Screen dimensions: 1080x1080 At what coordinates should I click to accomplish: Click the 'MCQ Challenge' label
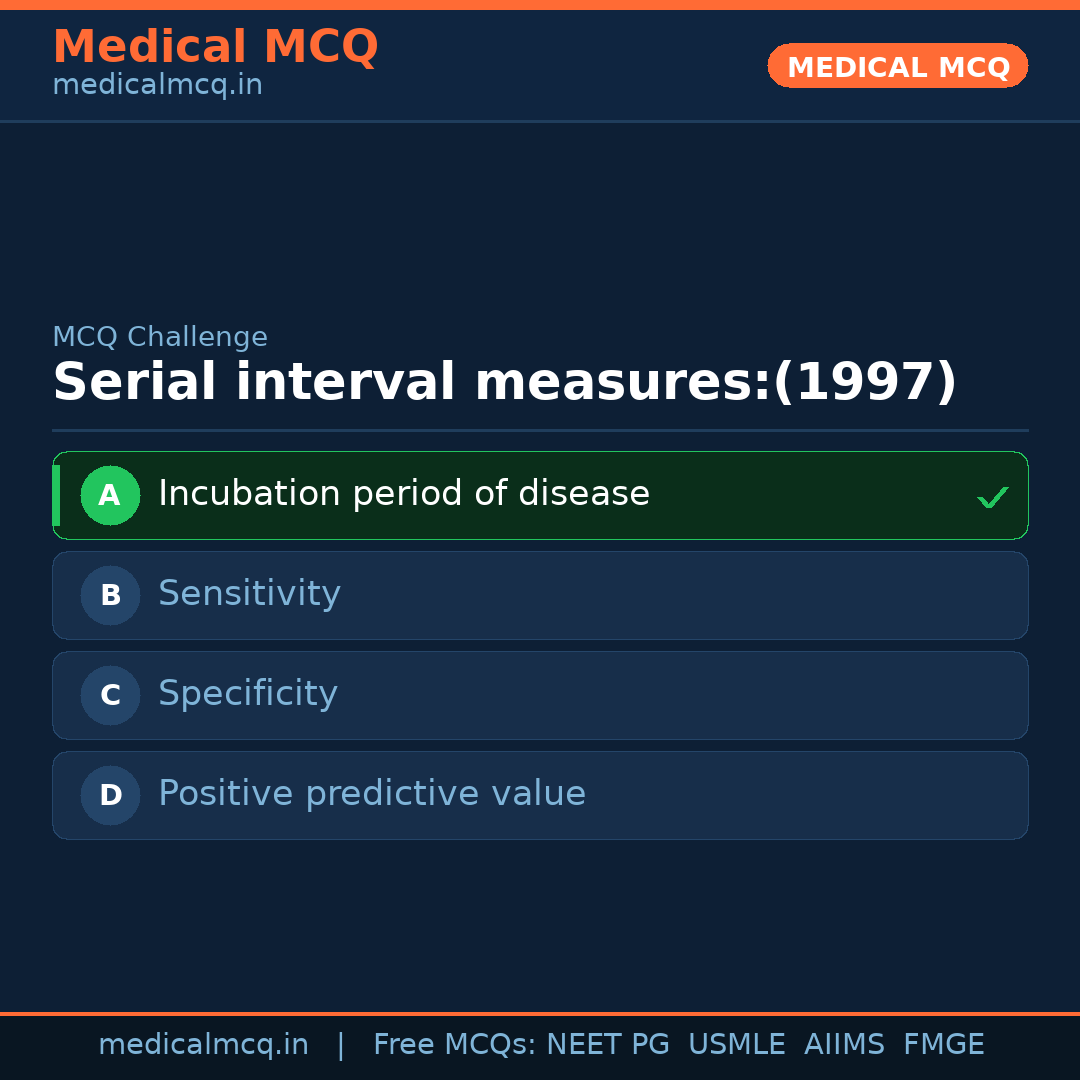tap(160, 338)
